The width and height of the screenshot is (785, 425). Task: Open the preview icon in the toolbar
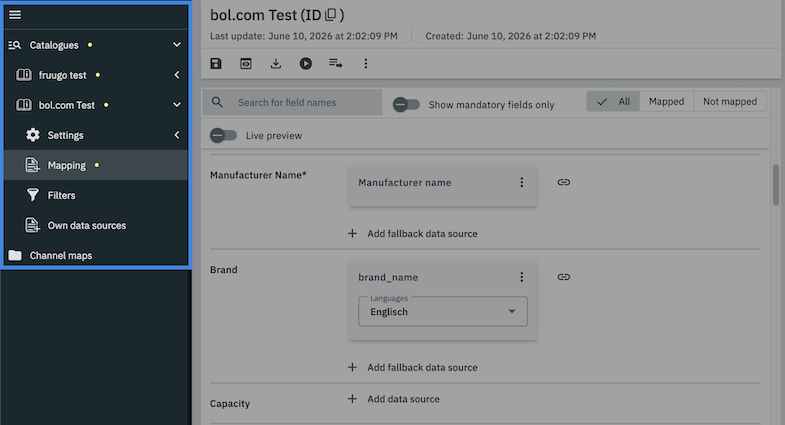tap(246, 64)
